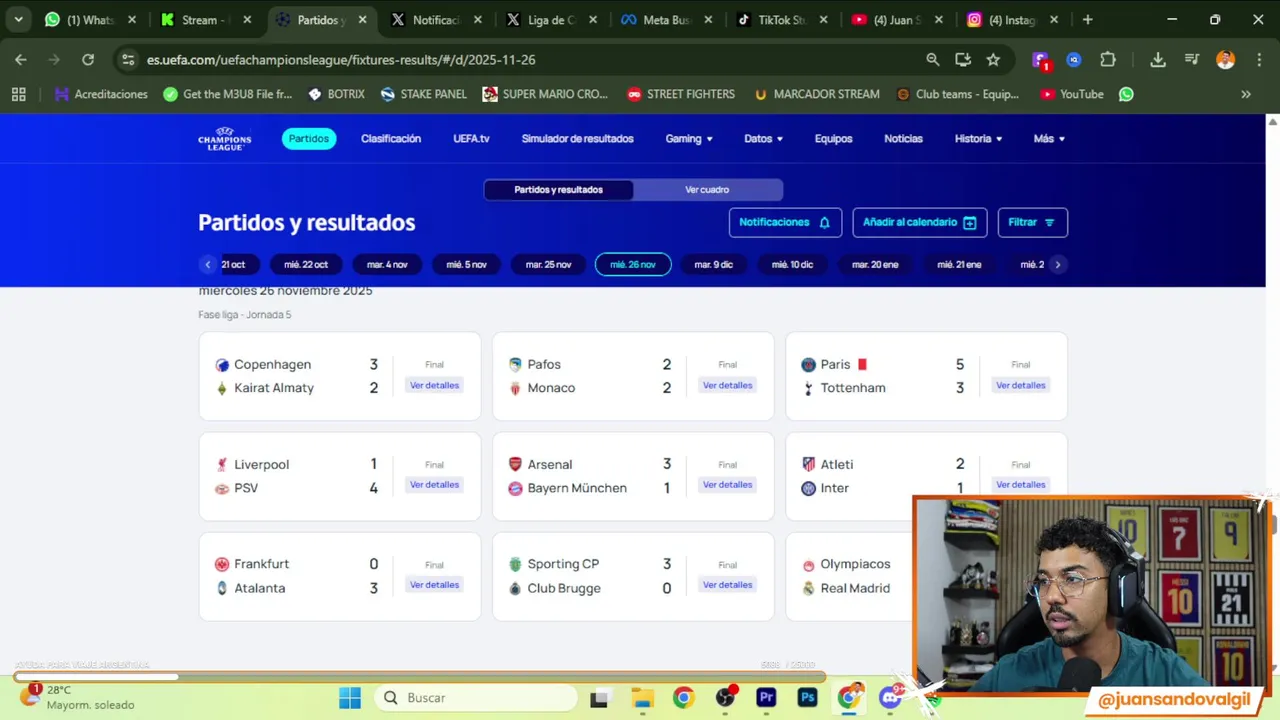Expand the Historia dropdown menu
The width and height of the screenshot is (1280, 720).
coord(978,139)
